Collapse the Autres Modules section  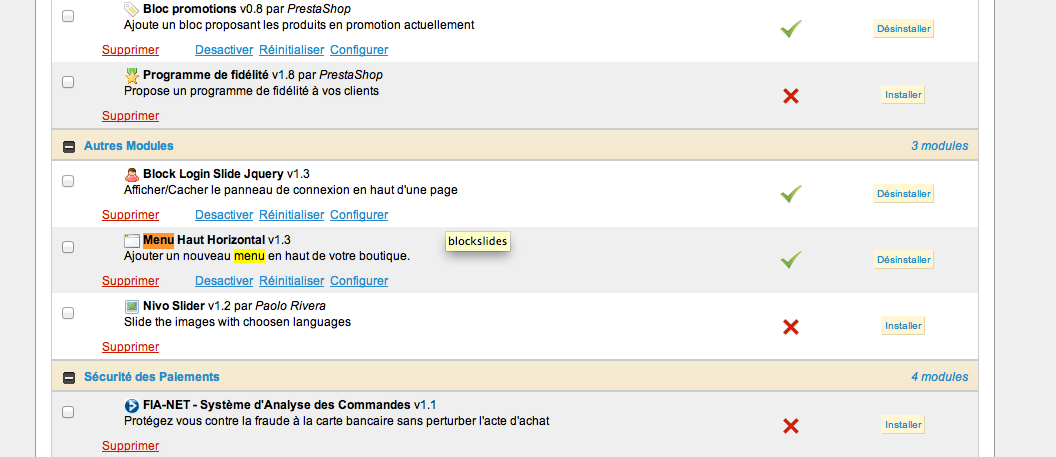(x=69, y=146)
